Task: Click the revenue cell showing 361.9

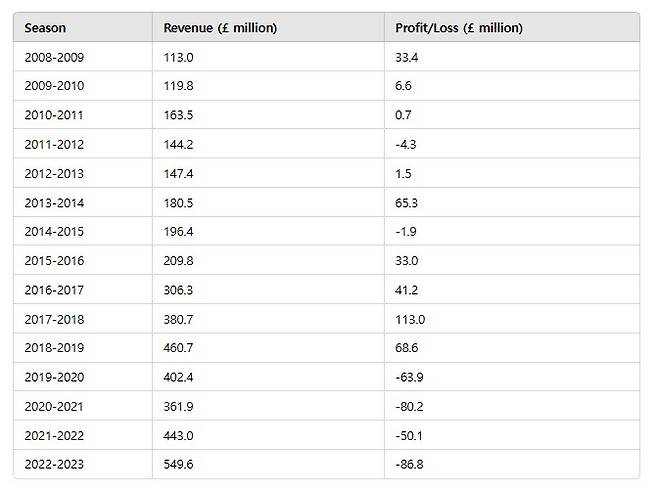Action: (179, 406)
